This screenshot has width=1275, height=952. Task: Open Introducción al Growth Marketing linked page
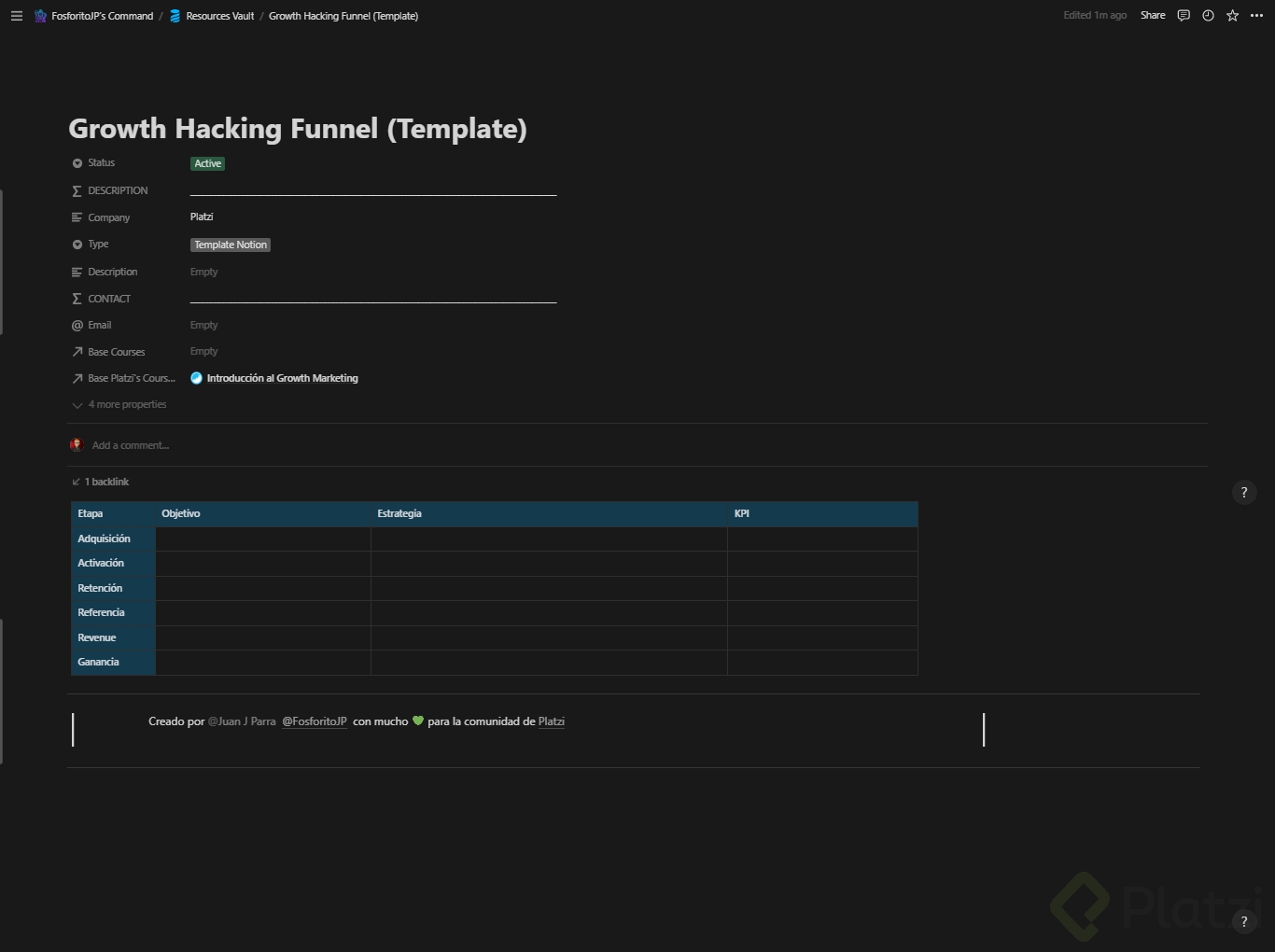pyautogui.click(x=283, y=378)
